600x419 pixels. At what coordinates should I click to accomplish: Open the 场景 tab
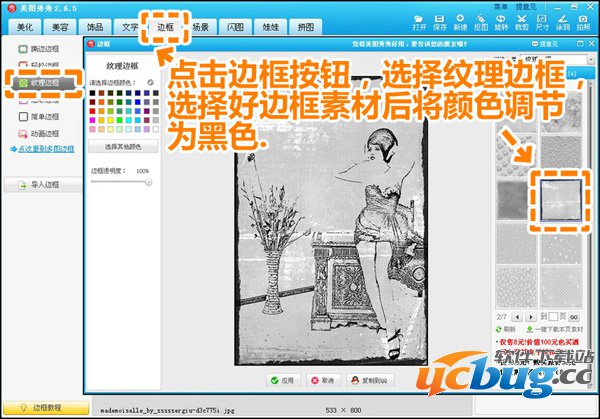[x=200, y=27]
